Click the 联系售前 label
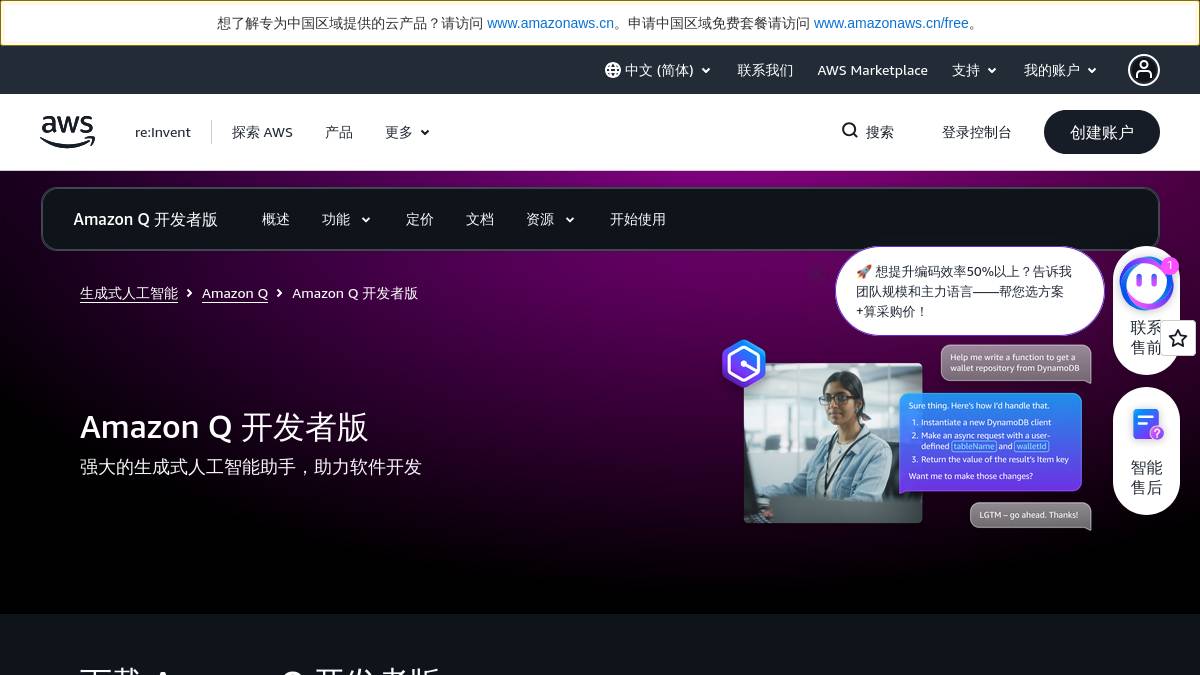 pyautogui.click(x=1146, y=337)
